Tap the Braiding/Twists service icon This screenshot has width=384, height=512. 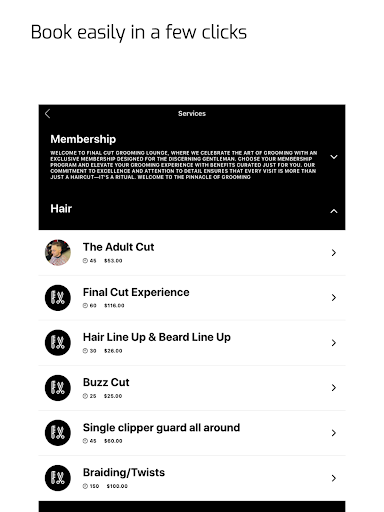pyautogui.click(x=58, y=478)
